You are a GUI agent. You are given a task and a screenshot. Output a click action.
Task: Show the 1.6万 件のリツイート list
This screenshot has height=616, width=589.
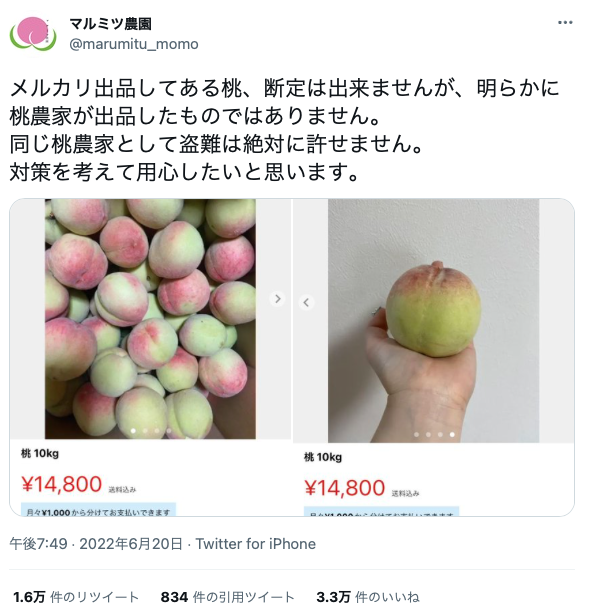click(76, 597)
